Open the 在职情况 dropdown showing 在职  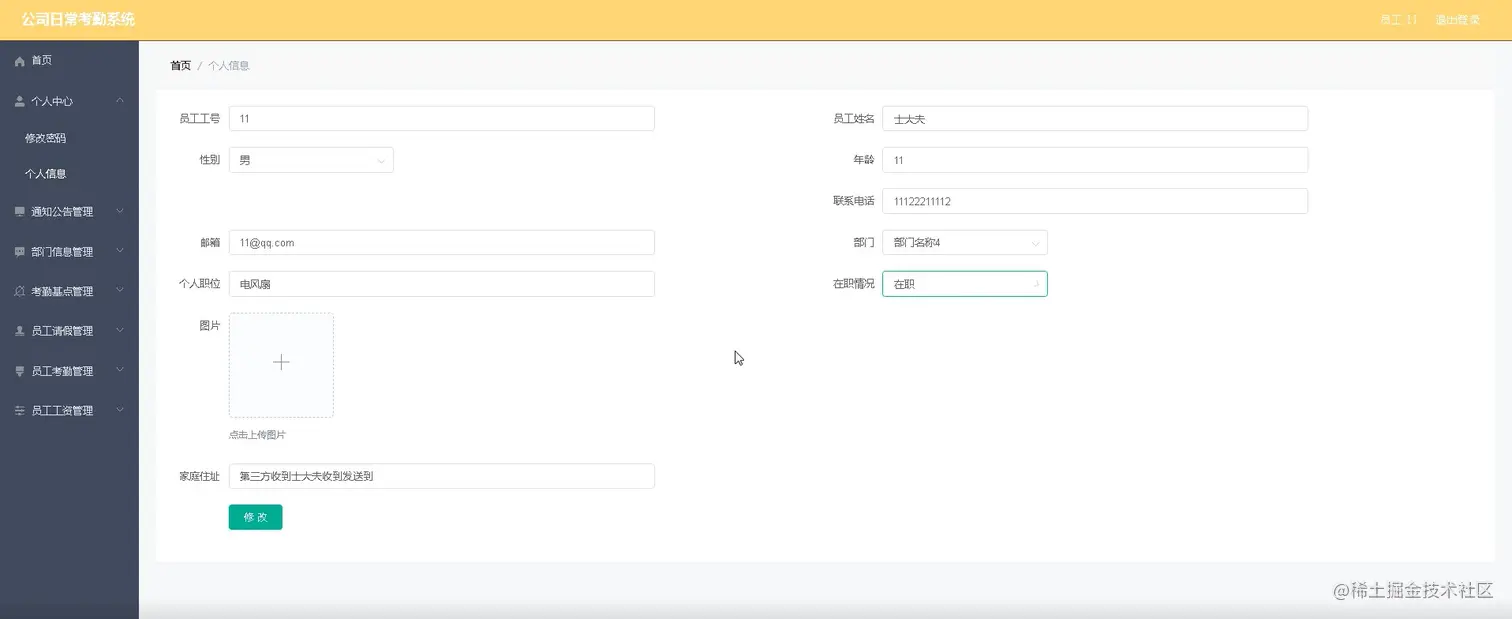[965, 284]
